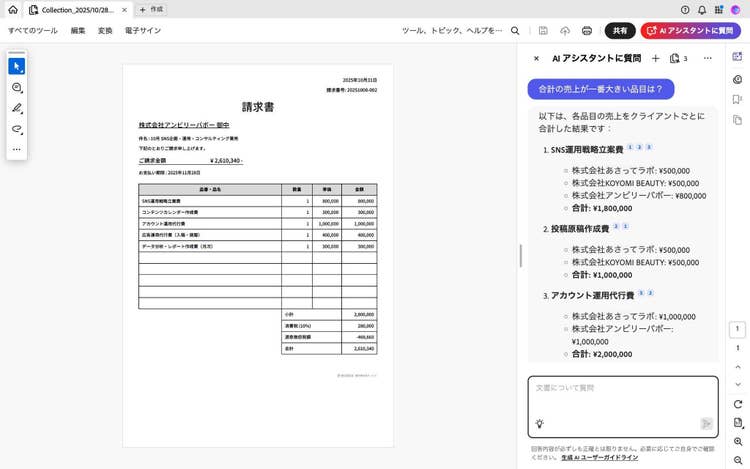Viewport: 750px width, 469px height.
Task: Click the zoom in magnifier icon
Action: pyautogui.click(x=738, y=441)
